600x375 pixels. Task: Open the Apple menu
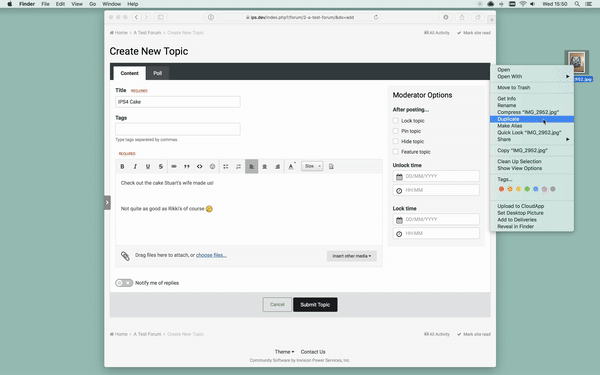(x=10, y=4)
